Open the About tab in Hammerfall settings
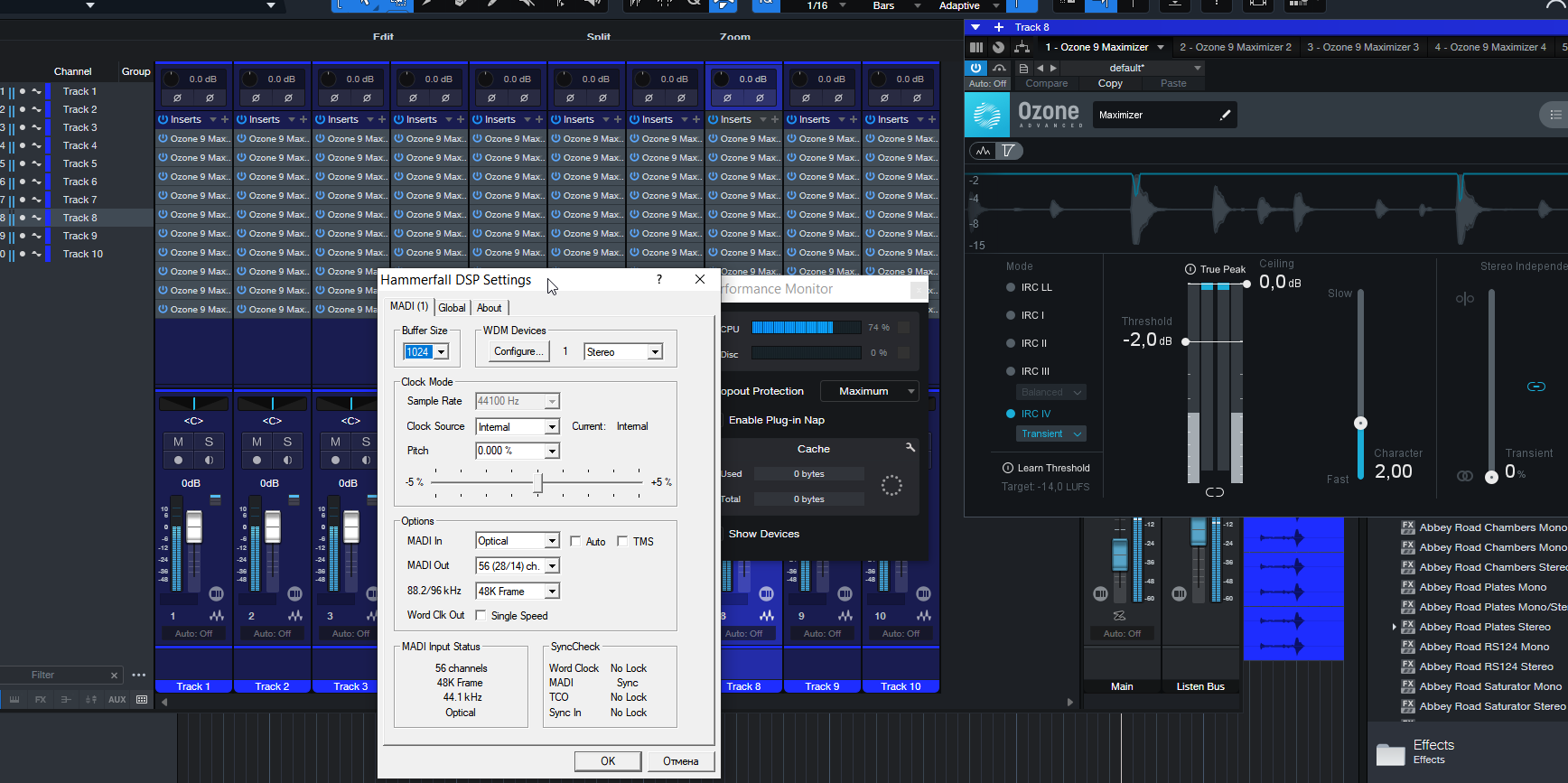 pyautogui.click(x=490, y=308)
